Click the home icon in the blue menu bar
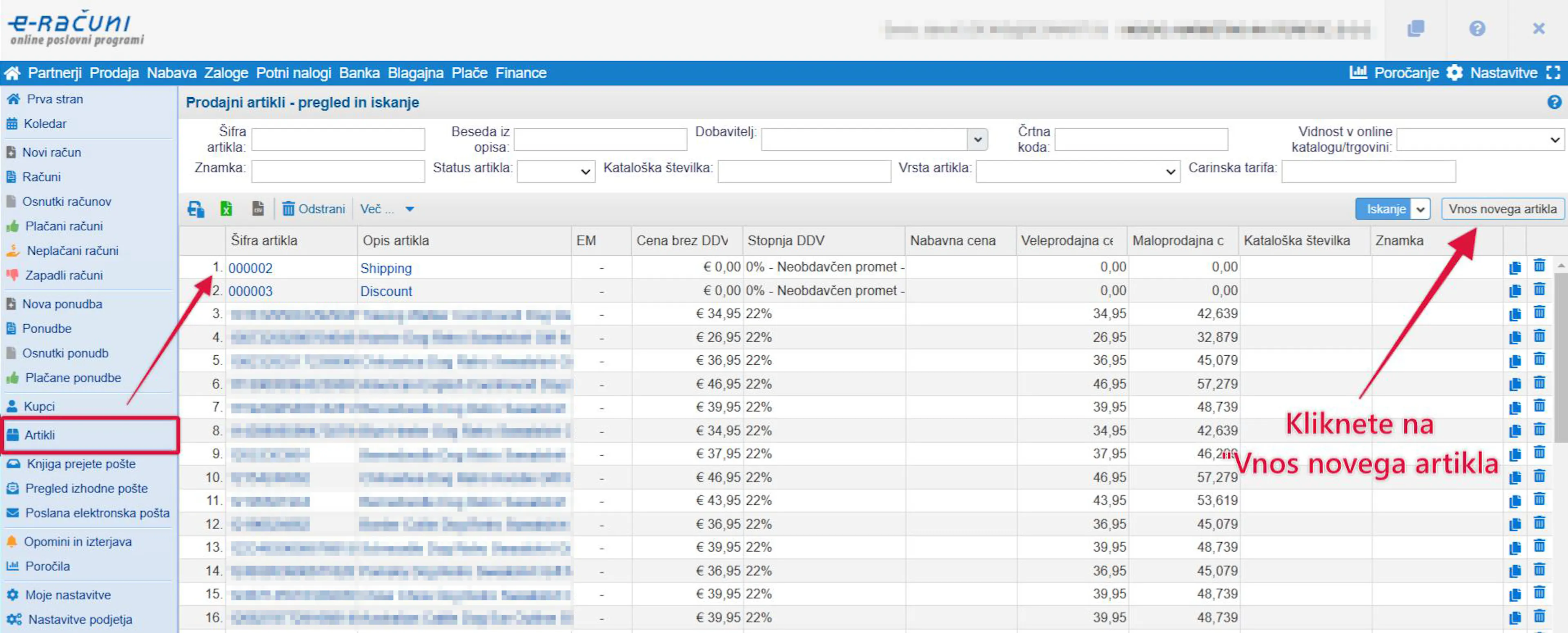 pos(12,73)
